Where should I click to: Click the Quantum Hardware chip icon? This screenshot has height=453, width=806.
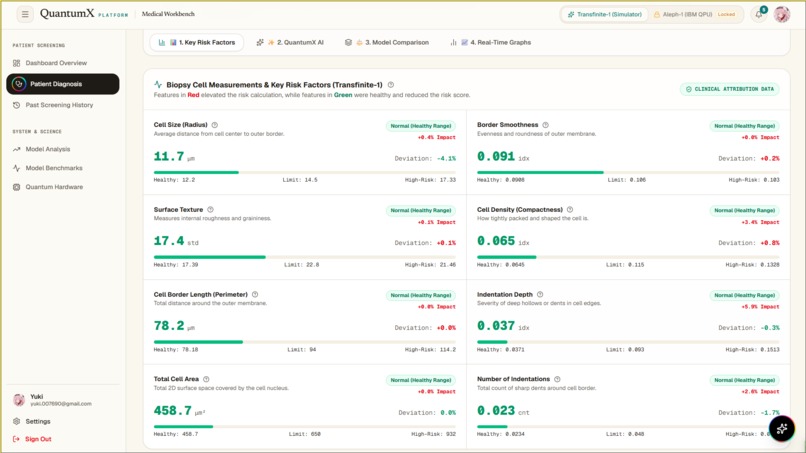click(16, 187)
